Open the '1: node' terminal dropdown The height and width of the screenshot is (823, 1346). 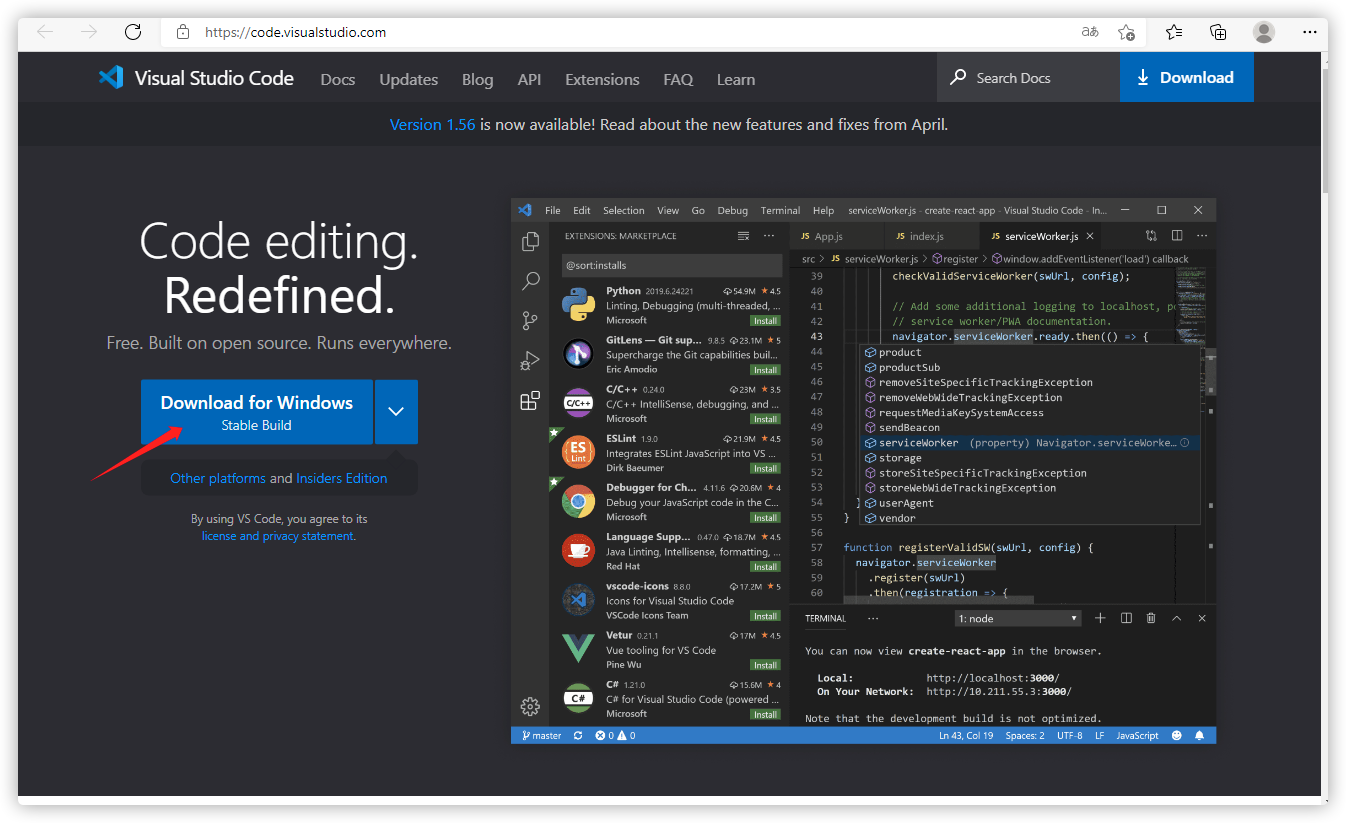point(1018,618)
